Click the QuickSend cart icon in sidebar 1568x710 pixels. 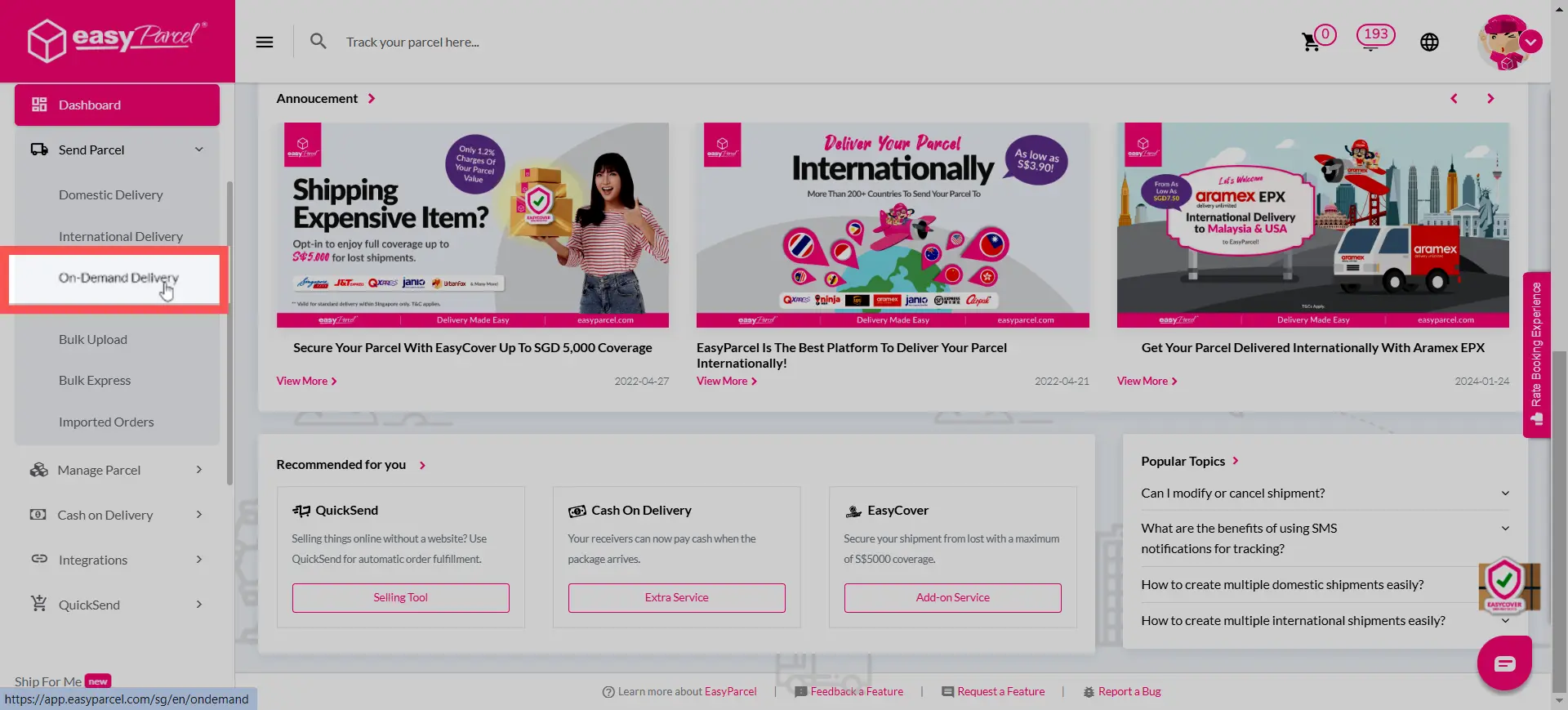click(38, 604)
